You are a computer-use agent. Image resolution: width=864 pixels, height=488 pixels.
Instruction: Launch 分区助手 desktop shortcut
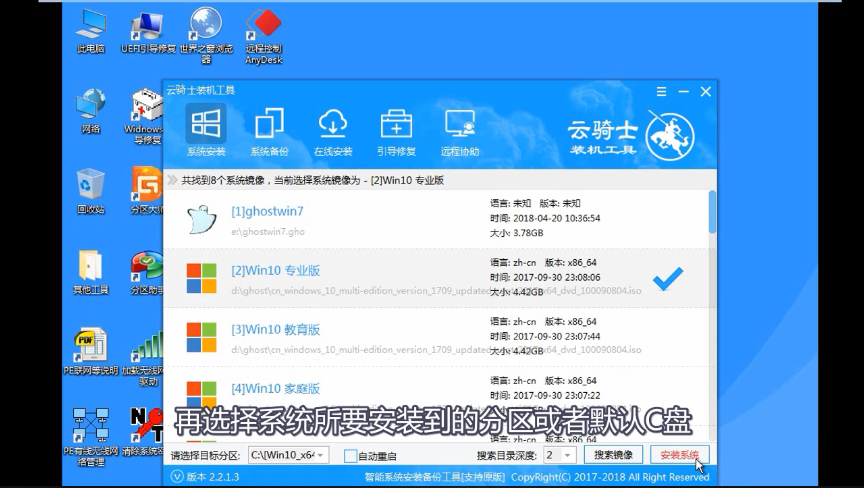pyautogui.click(x=147, y=272)
